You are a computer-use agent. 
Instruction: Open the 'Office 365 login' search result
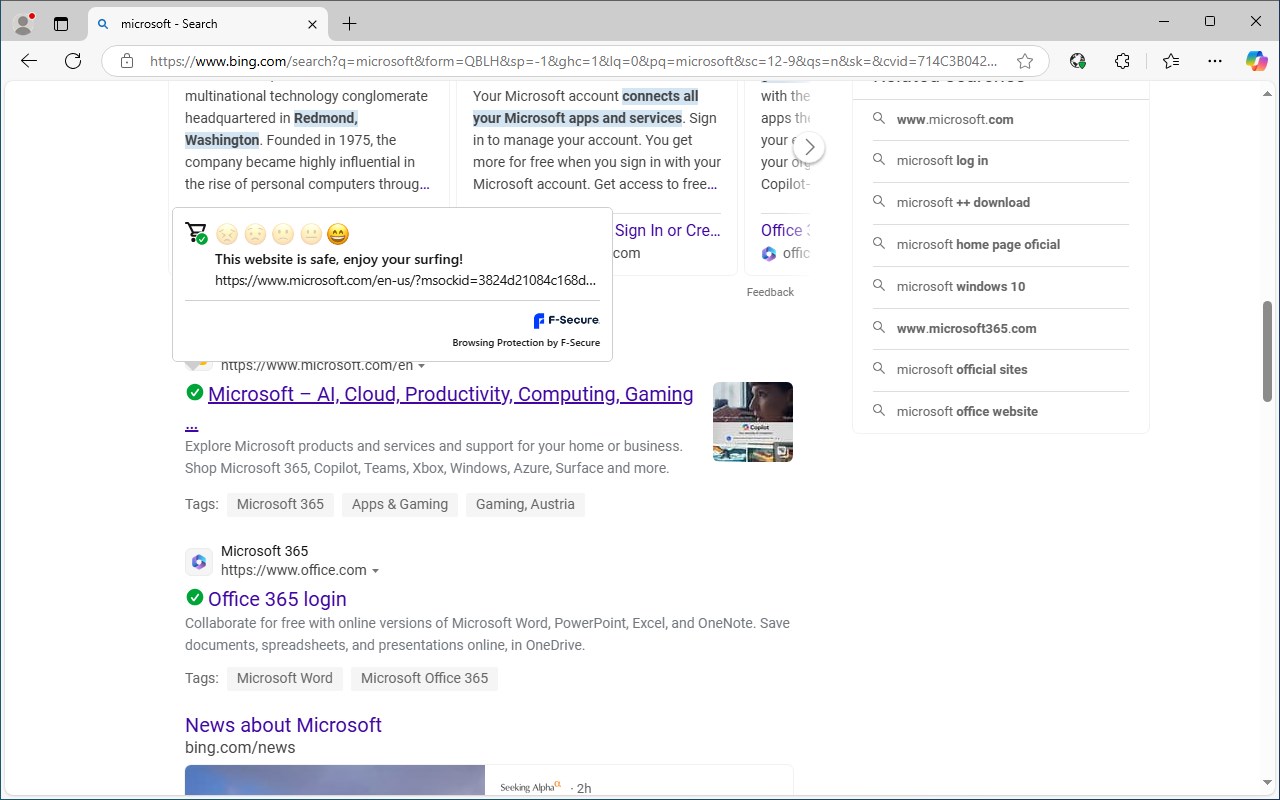[276, 598]
